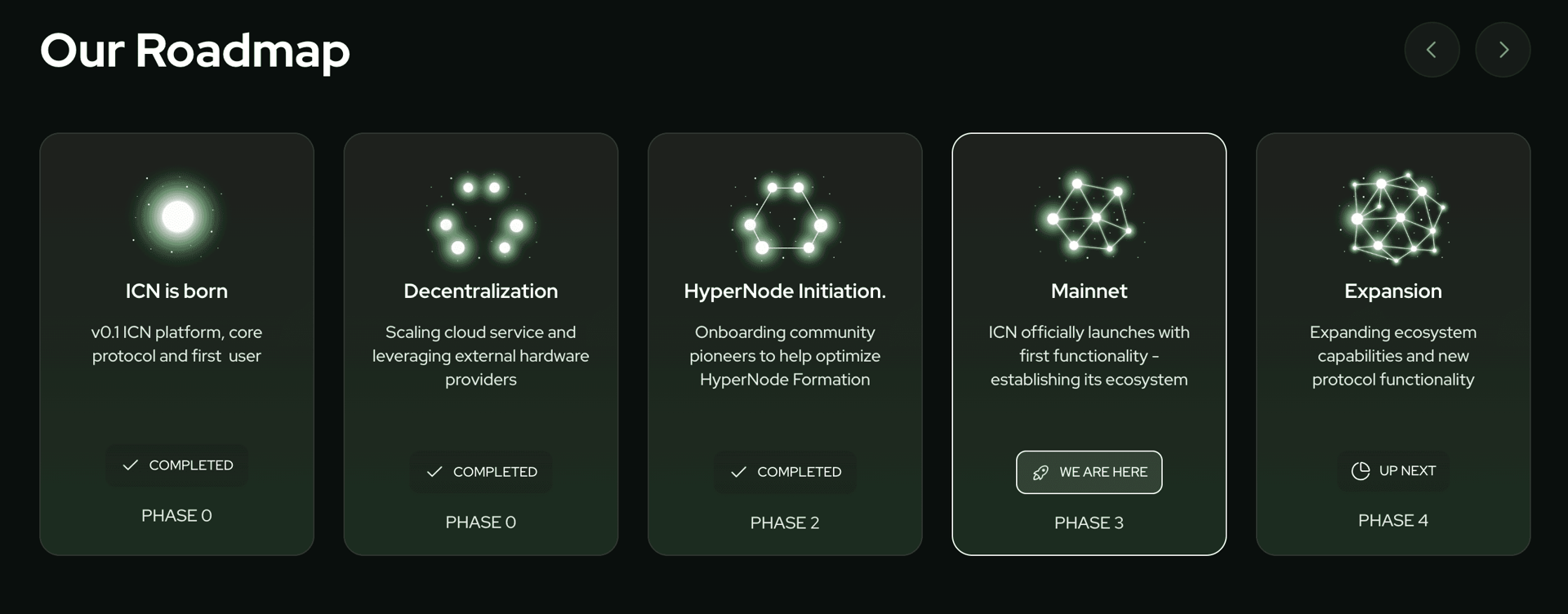The height and width of the screenshot is (614, 1568).
Task: Toggle the WE ARE HERE status badge
Action: click(x=1089, y=472)
